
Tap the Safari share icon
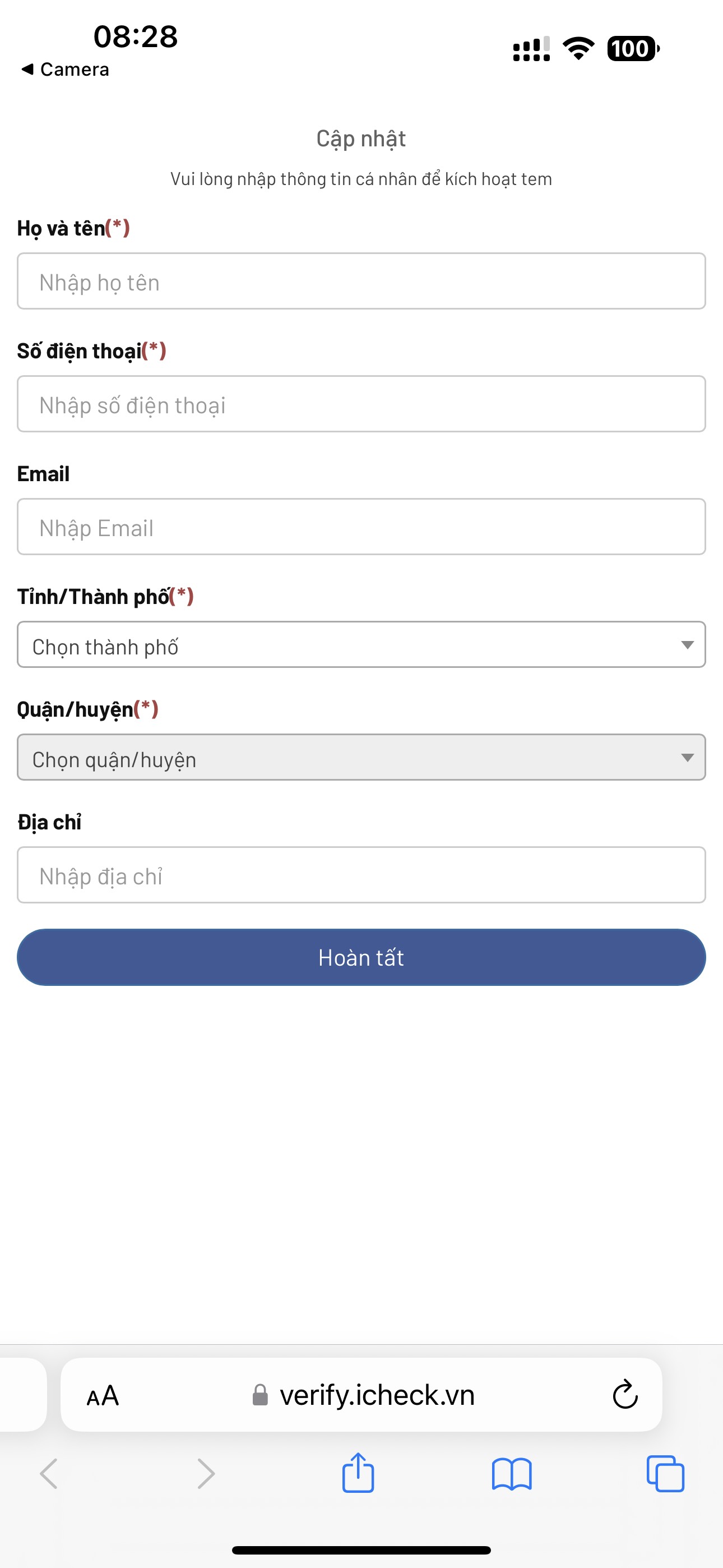click(358, 1473)
